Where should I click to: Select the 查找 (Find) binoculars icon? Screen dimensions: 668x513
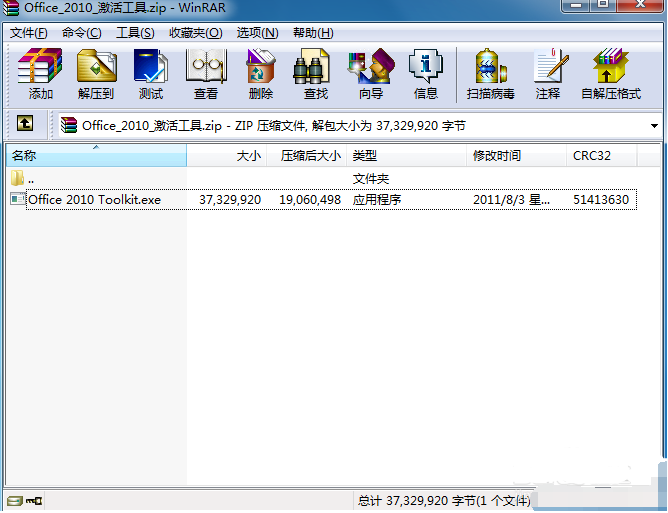coord(315,74)
